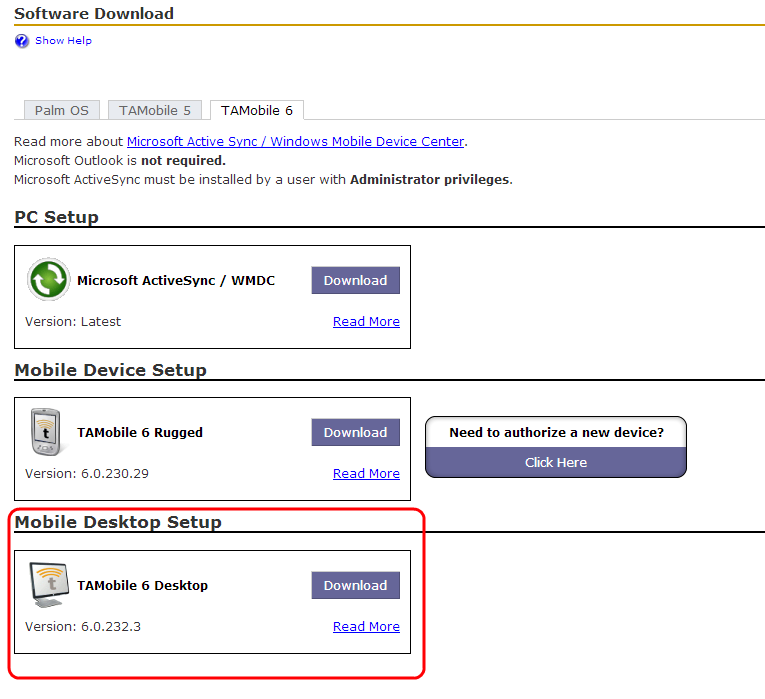
Task: Click the 'PC Setup' heading
Action: coord(57,217)
